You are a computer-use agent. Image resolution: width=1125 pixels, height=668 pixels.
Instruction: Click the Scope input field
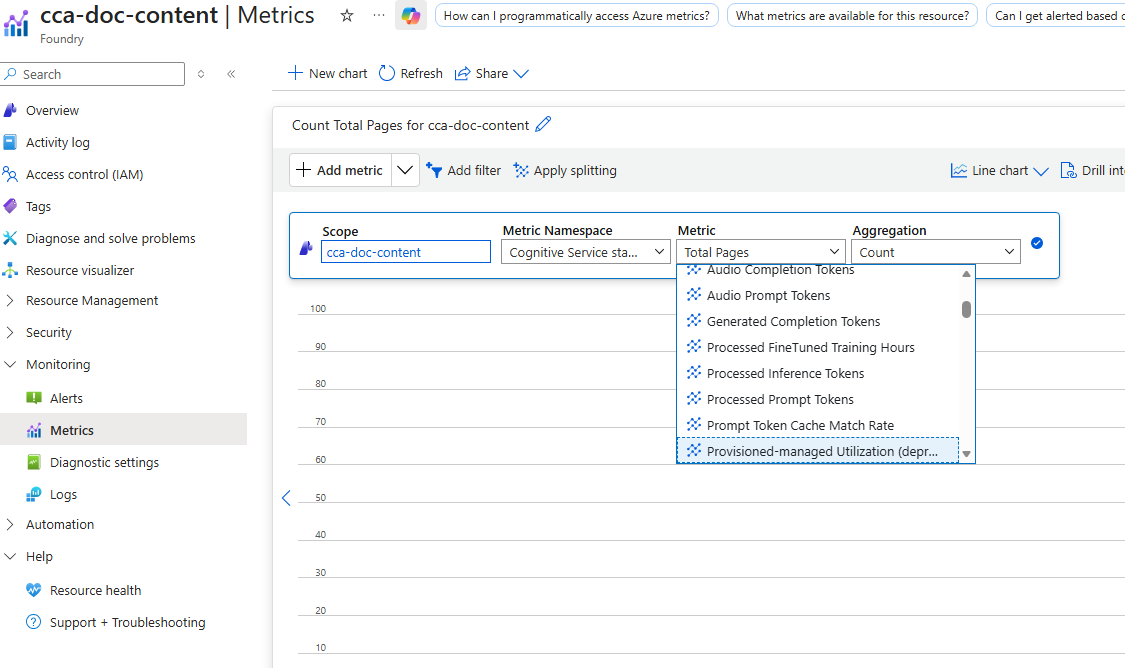406,252
